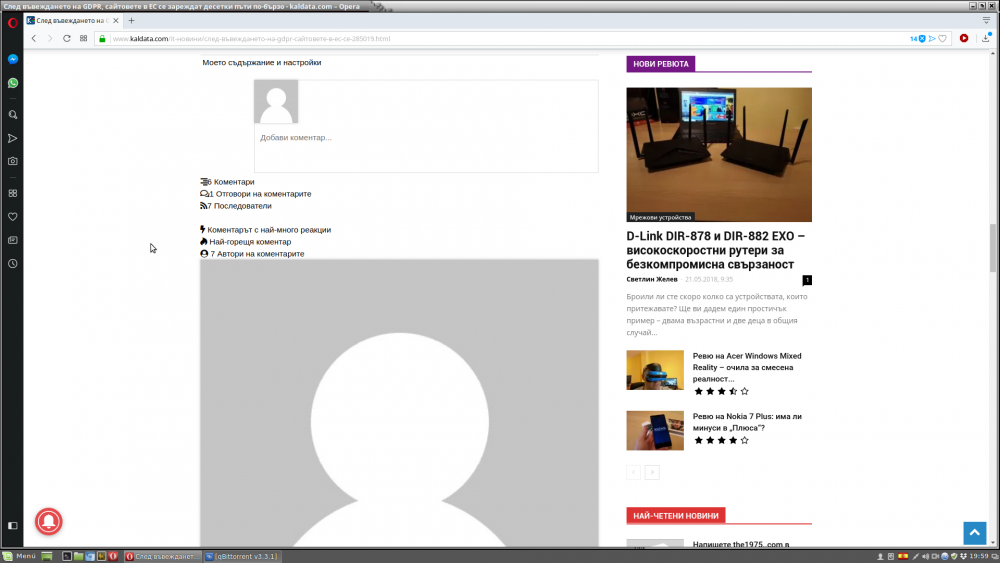Screen dimensions: 1000x563
Task: Open Nokia 7 Plus review thumbnail
Action: (655, 430)
